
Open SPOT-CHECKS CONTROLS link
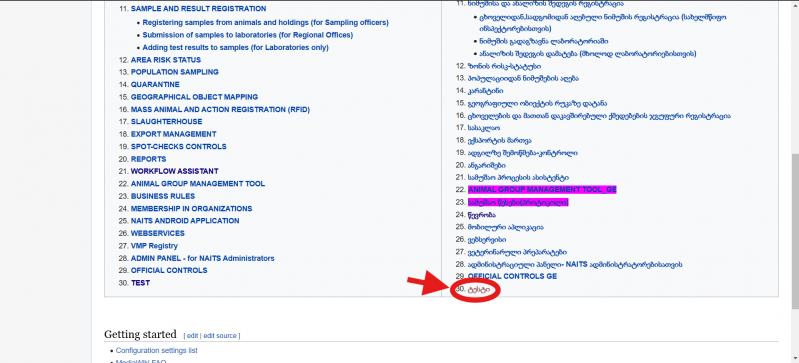tap(178, 147)
